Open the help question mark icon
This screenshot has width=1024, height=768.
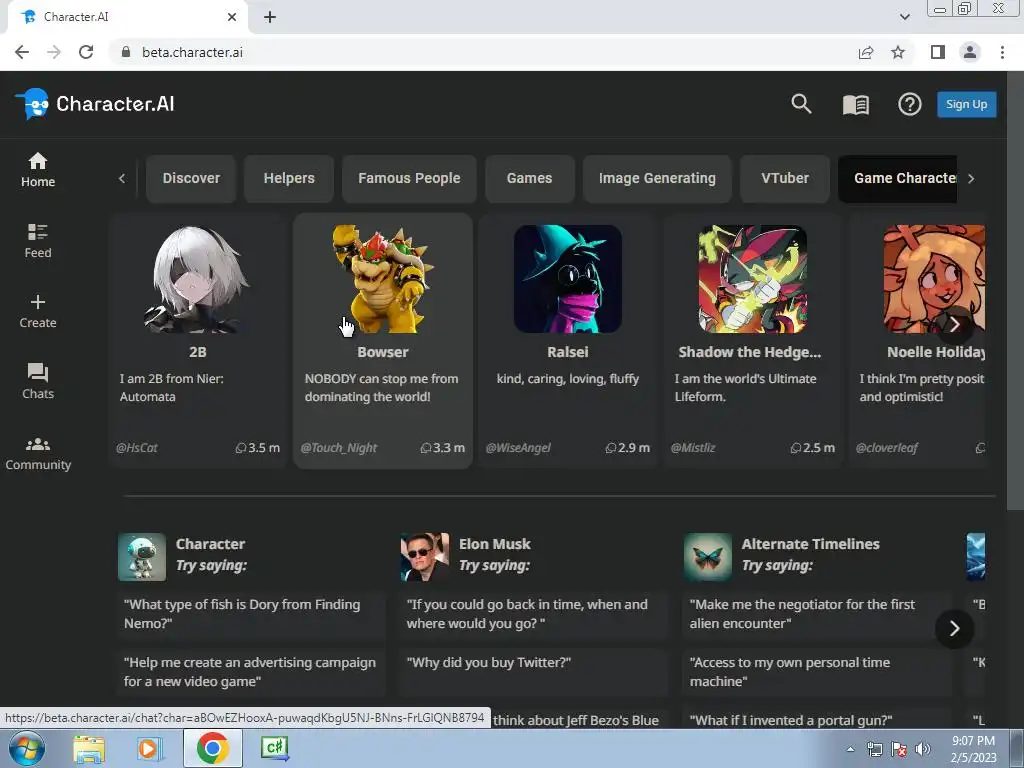[909, 104]
